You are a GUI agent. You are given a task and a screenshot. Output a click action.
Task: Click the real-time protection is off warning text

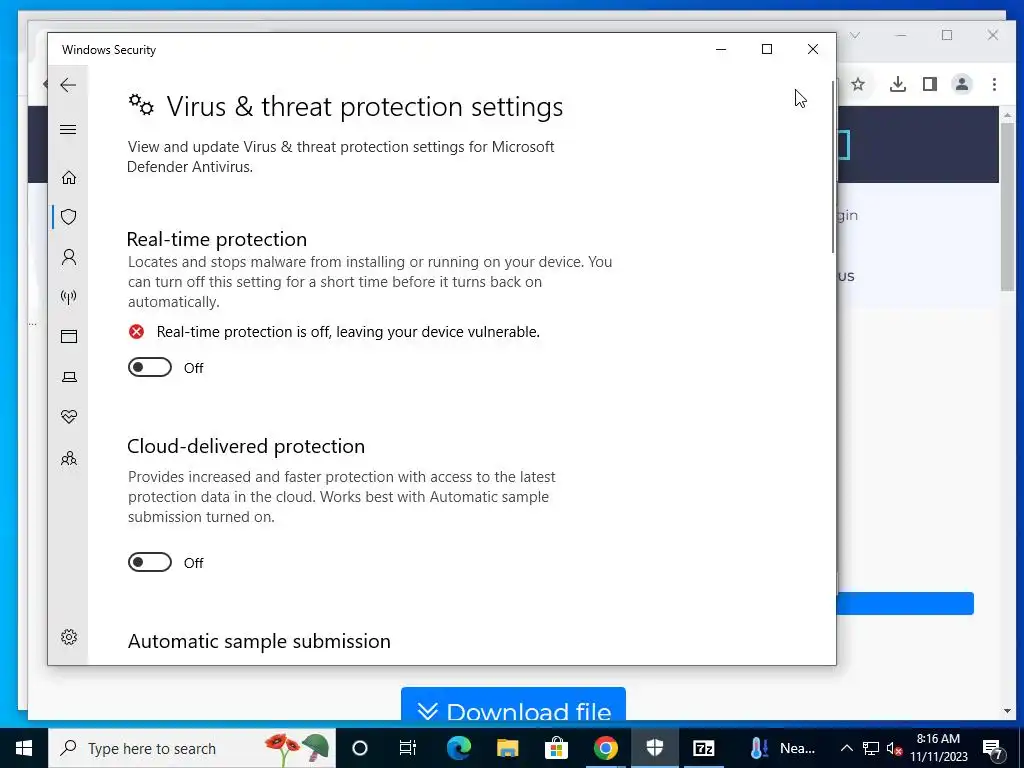[348, 332]
